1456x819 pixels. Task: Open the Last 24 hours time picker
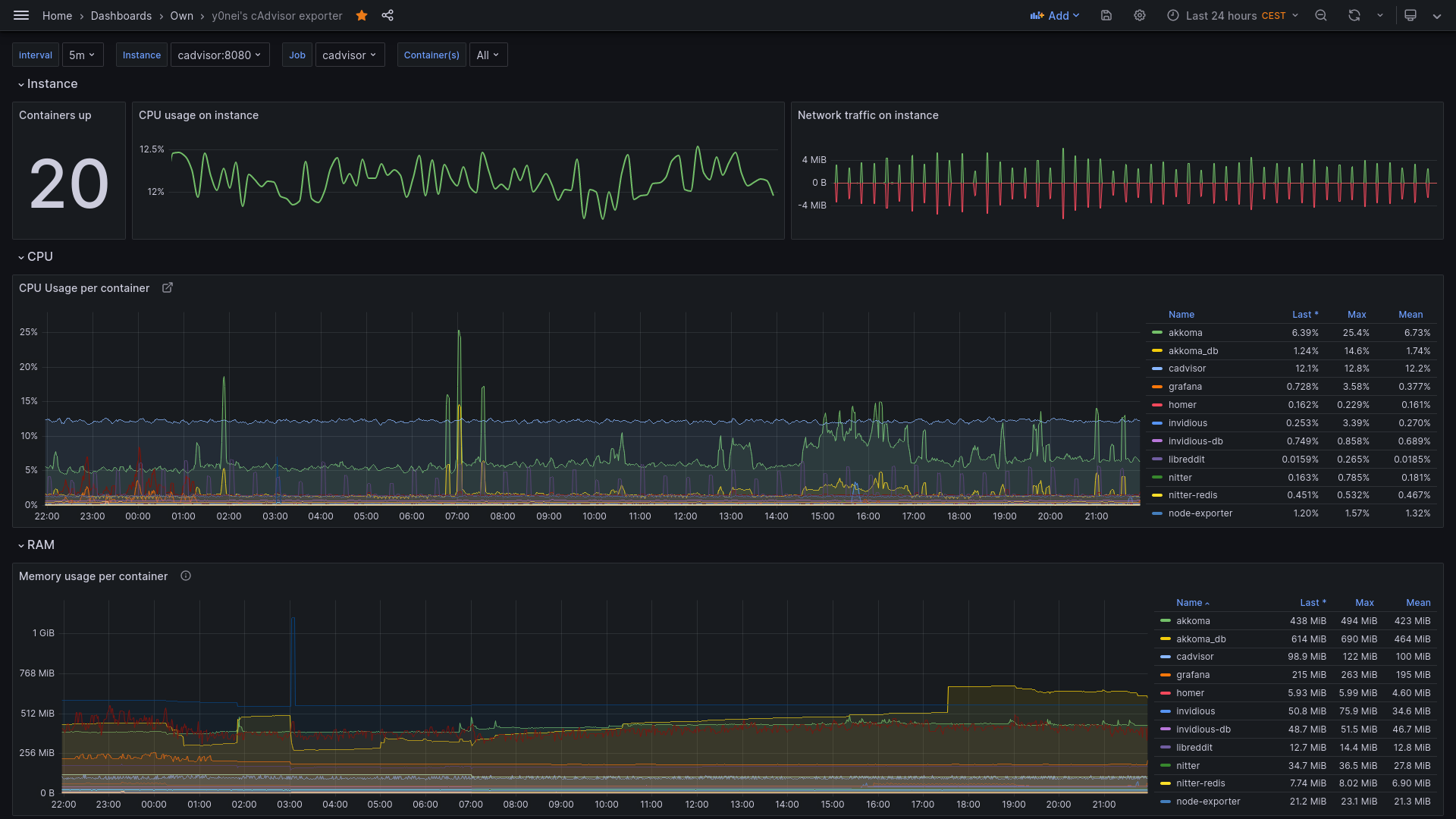[x=1233, y=15]
